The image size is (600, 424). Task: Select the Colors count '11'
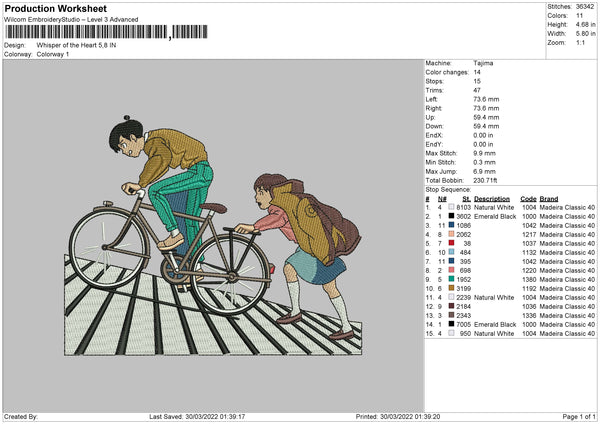click(x=579, y=16)
